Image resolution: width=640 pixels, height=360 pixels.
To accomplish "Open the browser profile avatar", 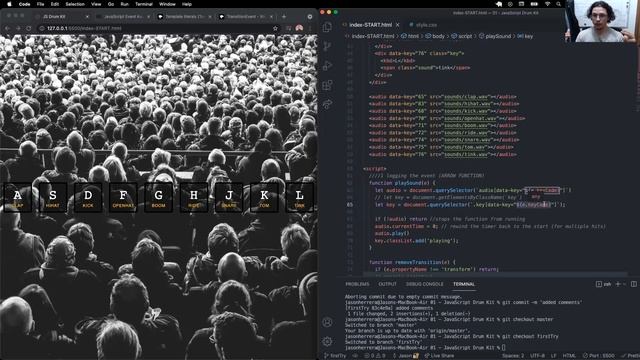I will pyautogui.click(x=299, y=28).
